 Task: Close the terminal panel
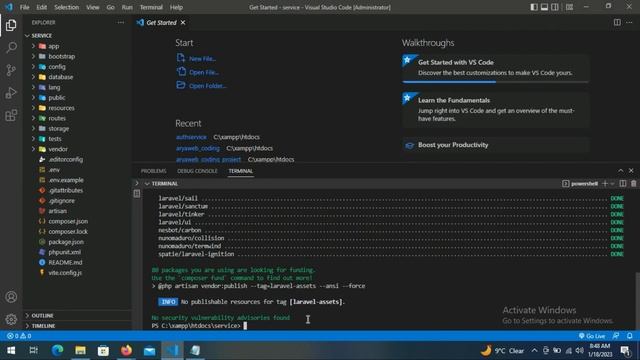pos(631,171)
